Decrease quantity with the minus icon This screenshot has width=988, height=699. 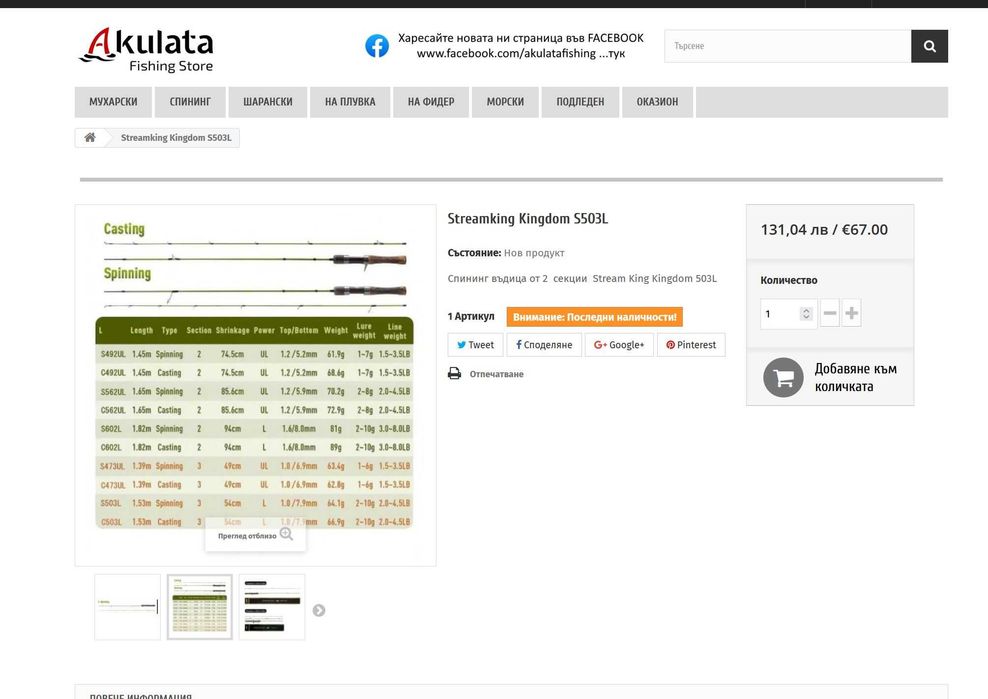click(830, 313)
